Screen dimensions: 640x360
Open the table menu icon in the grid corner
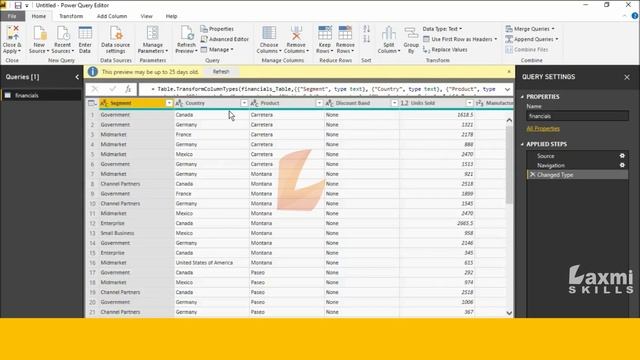pyautogui.click(x=92, y=103)
